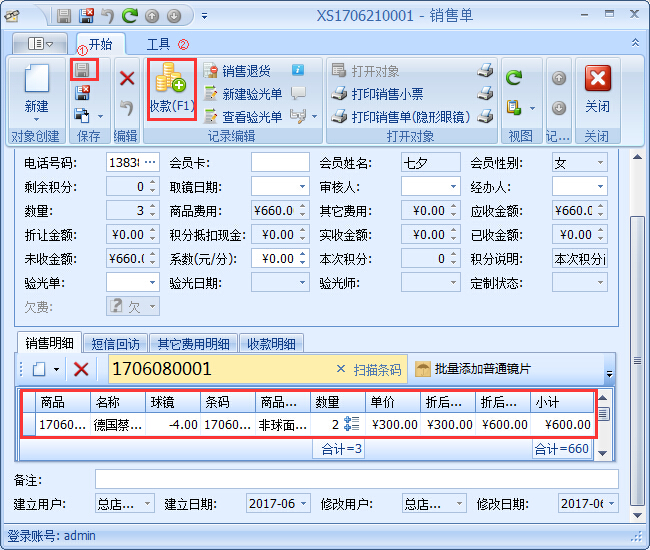Click undo arrow in quick access toolbar
650x550 pixels.
click(108, 16)
